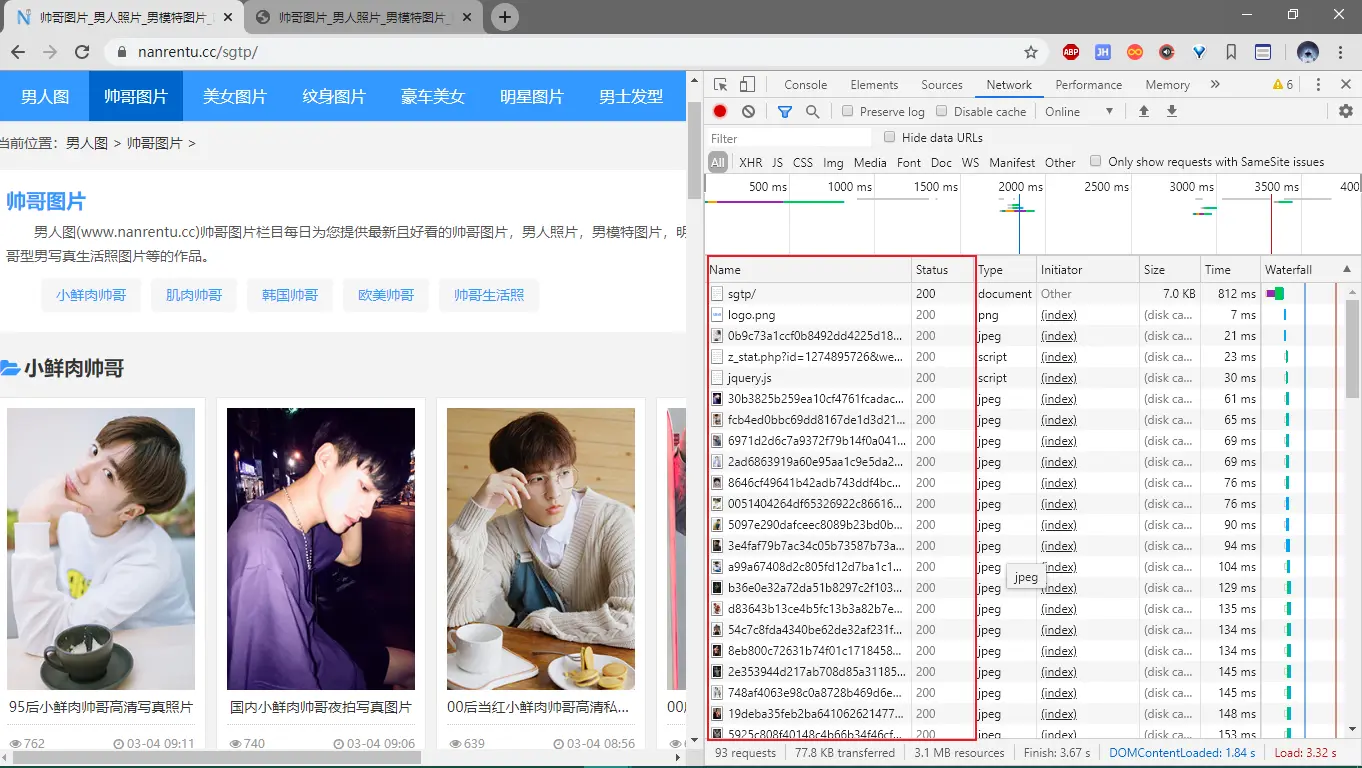The height and width of the screenshot is (768, 1362).
Task: Click the browser address bar
Action: [575, 52]
